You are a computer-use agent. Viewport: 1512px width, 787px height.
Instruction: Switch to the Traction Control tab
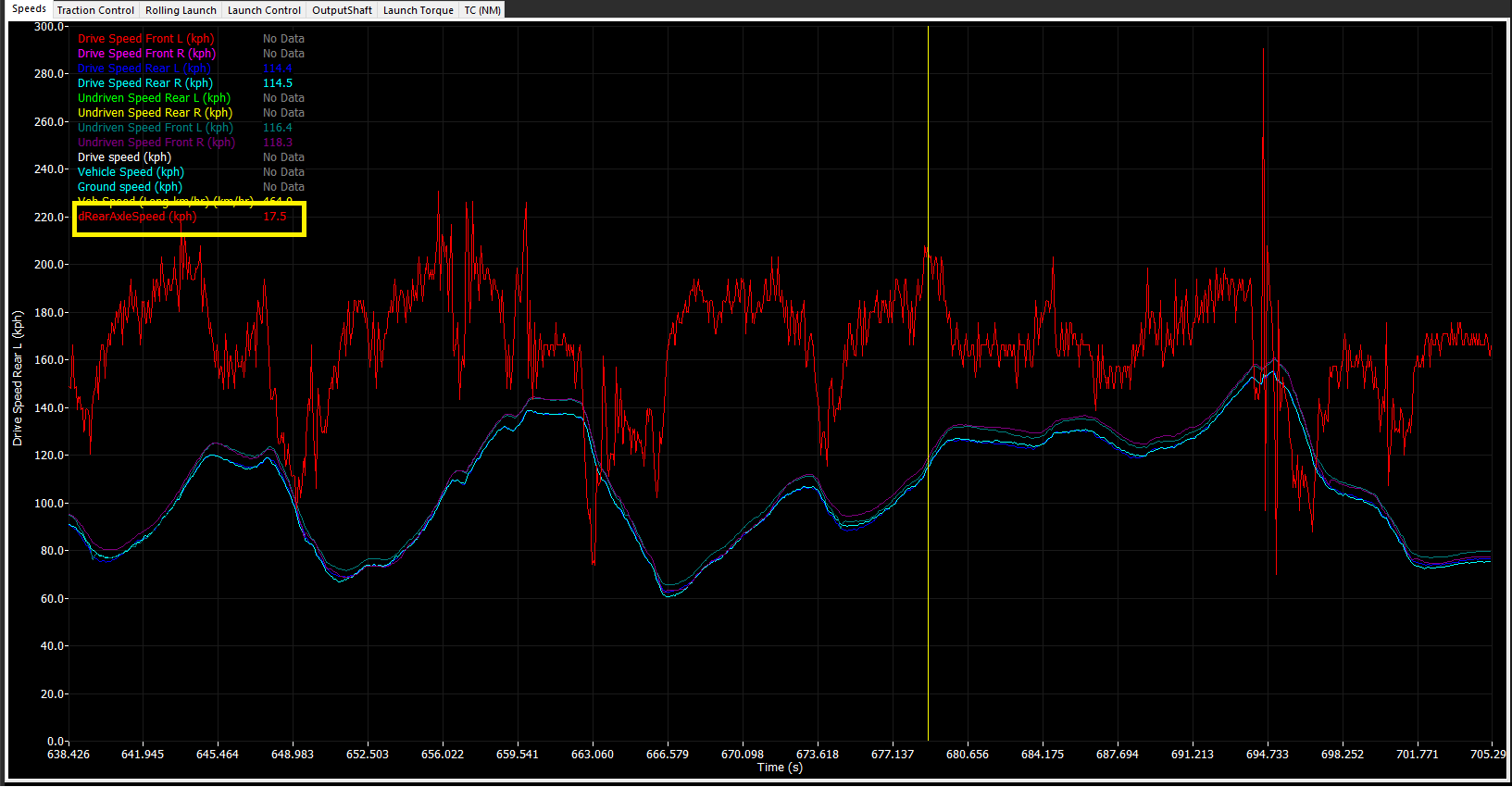95,10
